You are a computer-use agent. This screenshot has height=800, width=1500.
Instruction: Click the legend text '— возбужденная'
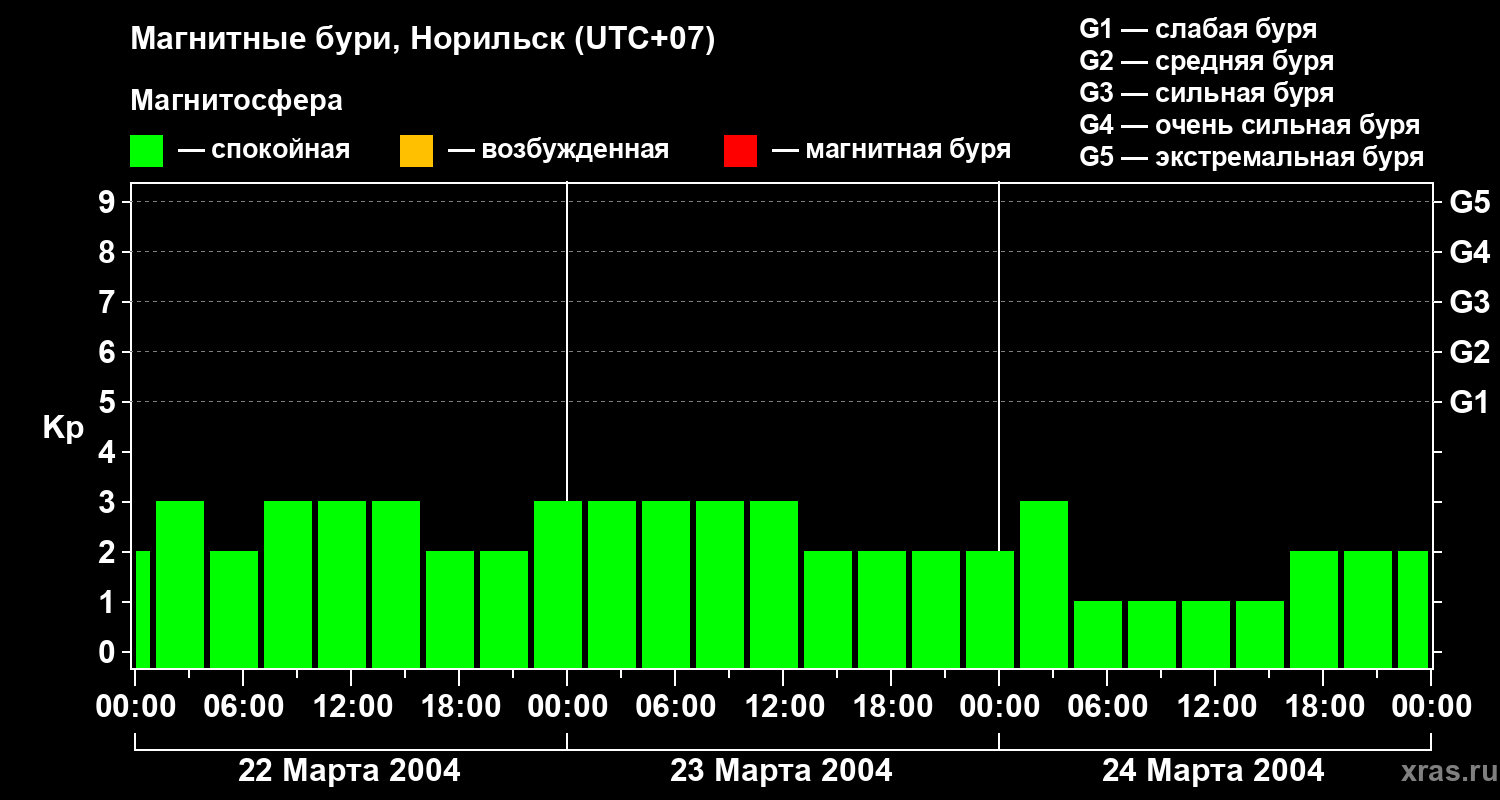pos(559,150)
